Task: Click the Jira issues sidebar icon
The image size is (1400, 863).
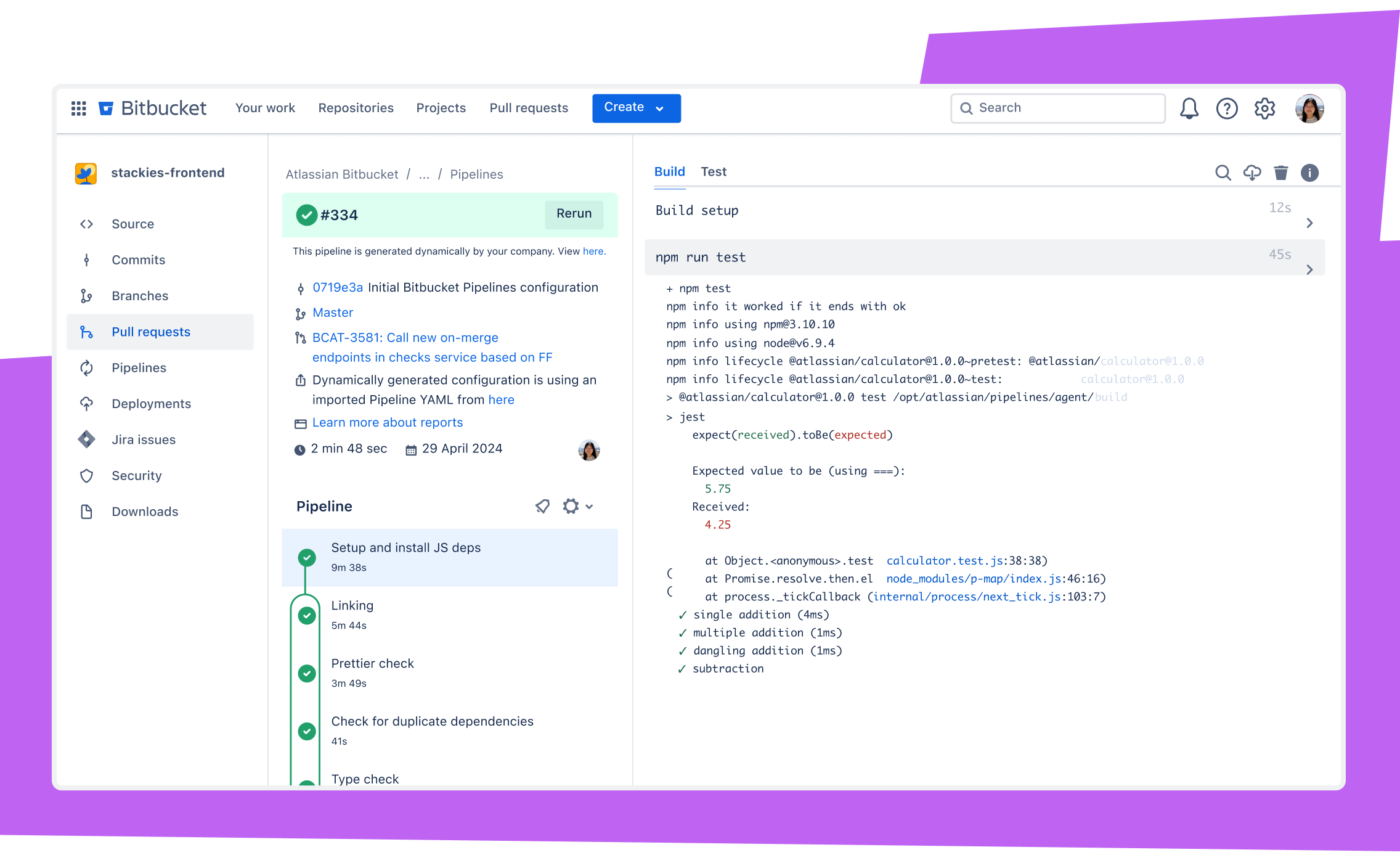Action: (88, 439)
